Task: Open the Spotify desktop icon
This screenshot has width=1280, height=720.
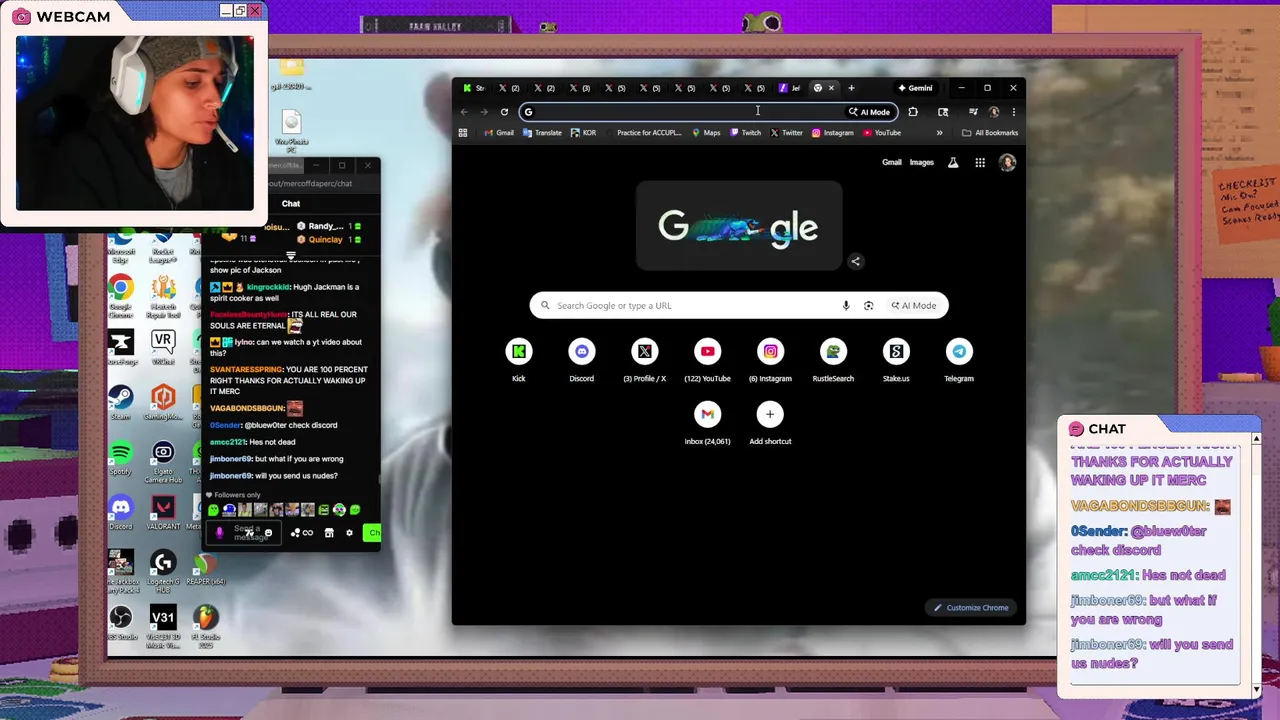Action: 121,459
